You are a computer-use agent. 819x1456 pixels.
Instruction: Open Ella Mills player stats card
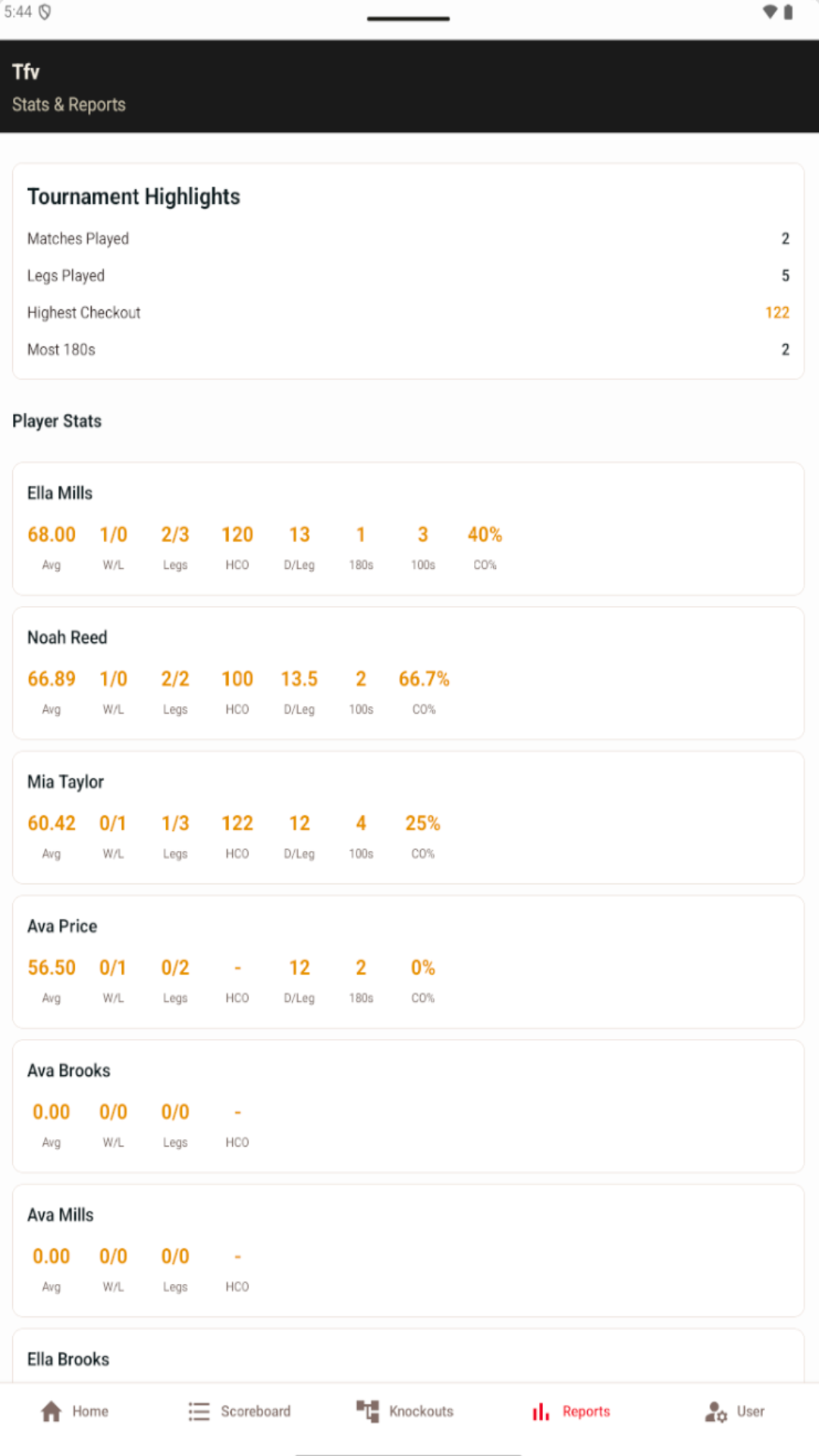[408, 529]
